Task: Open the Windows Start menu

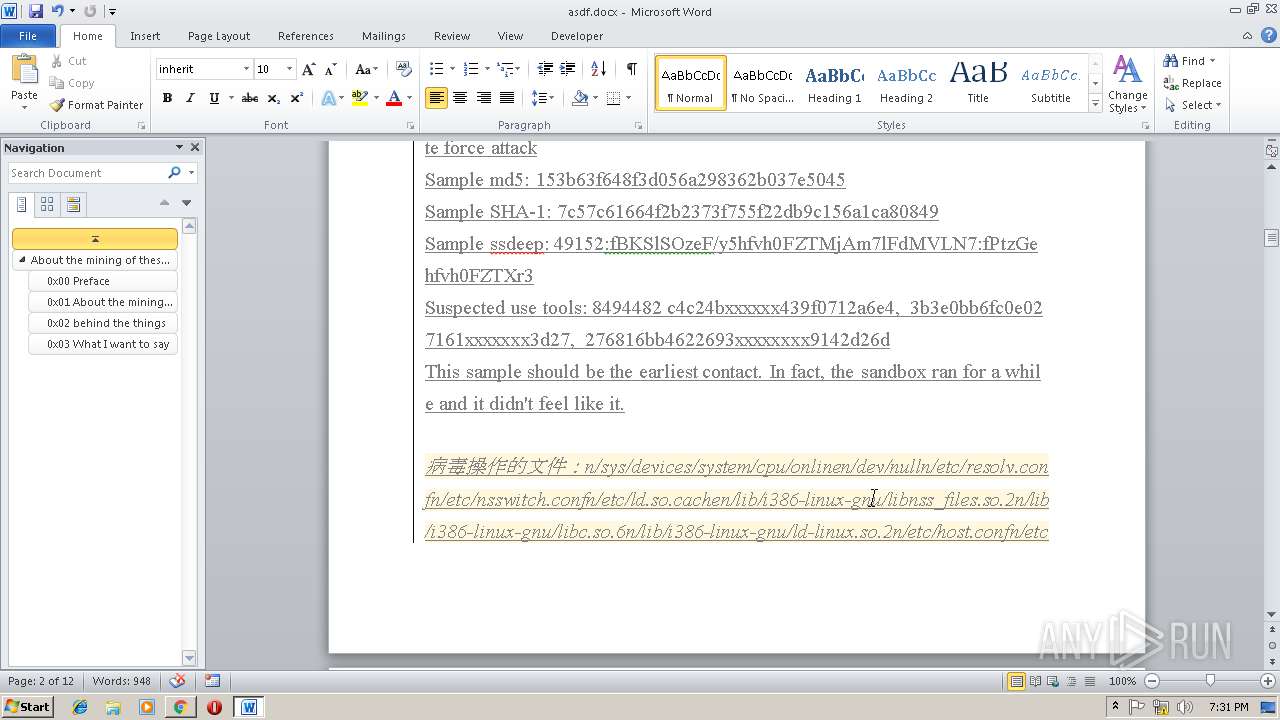Action: (28, 707)
